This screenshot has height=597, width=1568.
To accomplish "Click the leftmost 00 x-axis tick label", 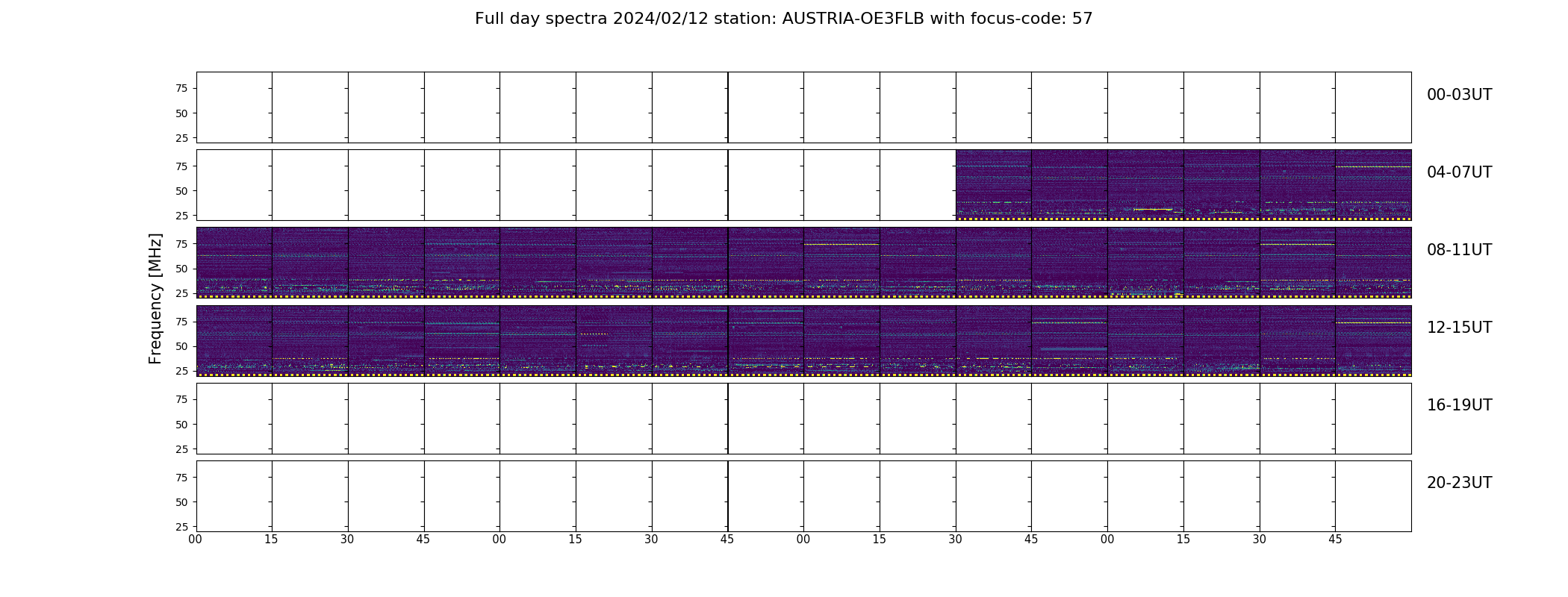I will pos(196,540).
